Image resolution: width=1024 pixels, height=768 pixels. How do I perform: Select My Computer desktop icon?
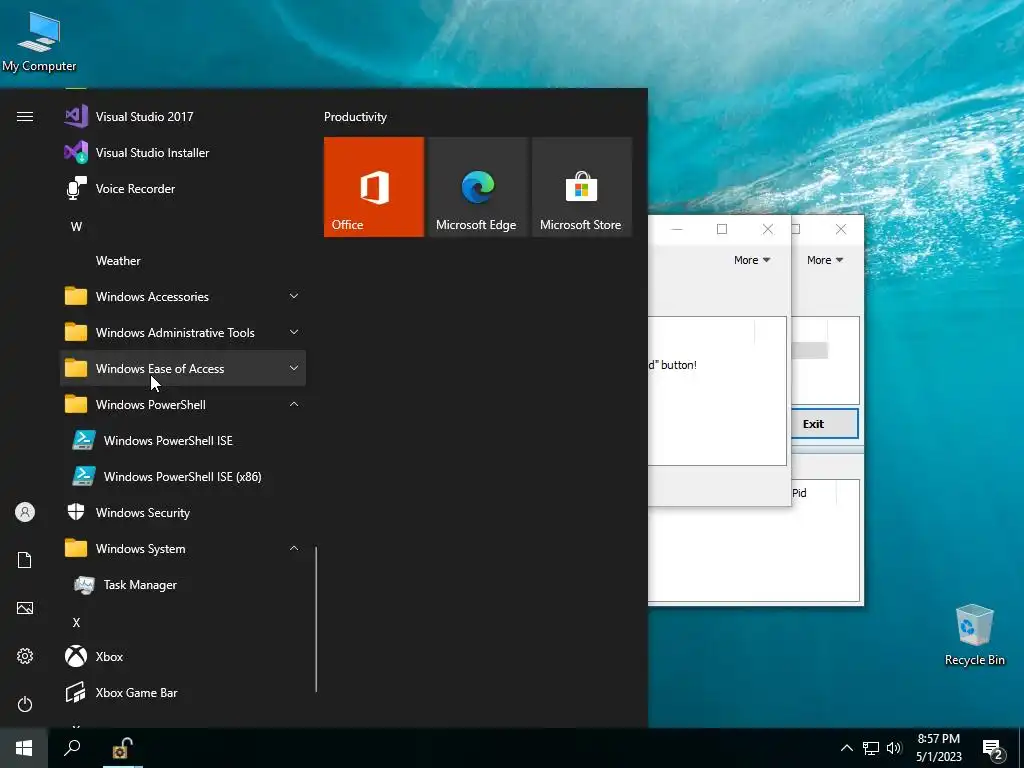pyautogui.click(x=39, y=41)
